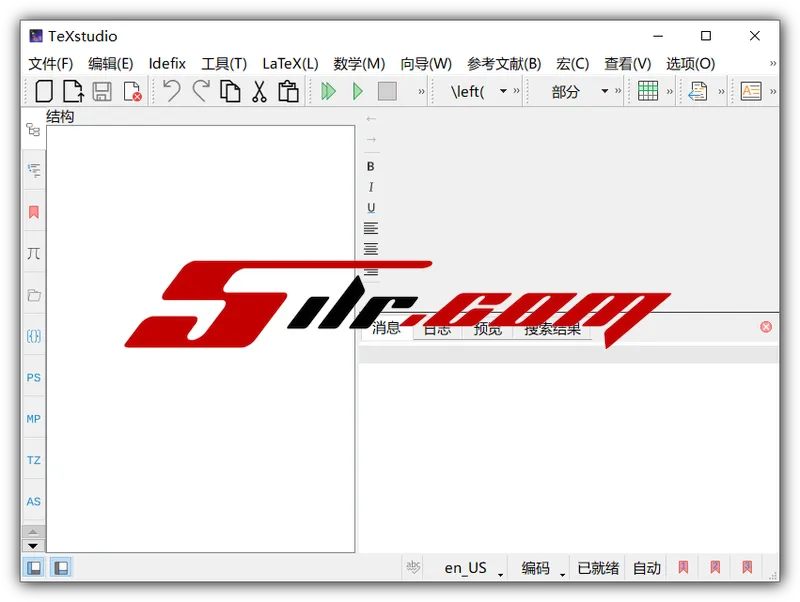The height and width of the screenshot is (602, 800).
Task: Click the 已就绪 status text
Action: [x=598, y=568]
